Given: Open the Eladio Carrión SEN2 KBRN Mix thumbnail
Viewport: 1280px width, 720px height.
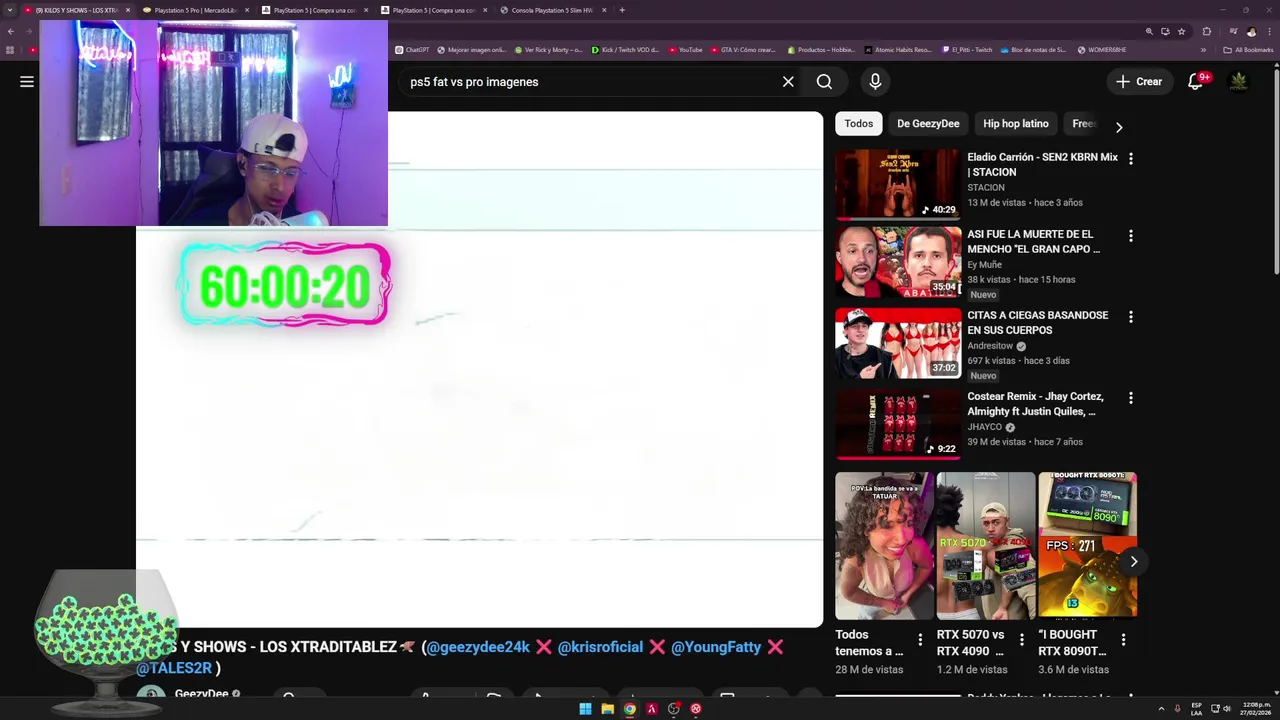Looking at the screenshot, I should click(x=898, y=184).
